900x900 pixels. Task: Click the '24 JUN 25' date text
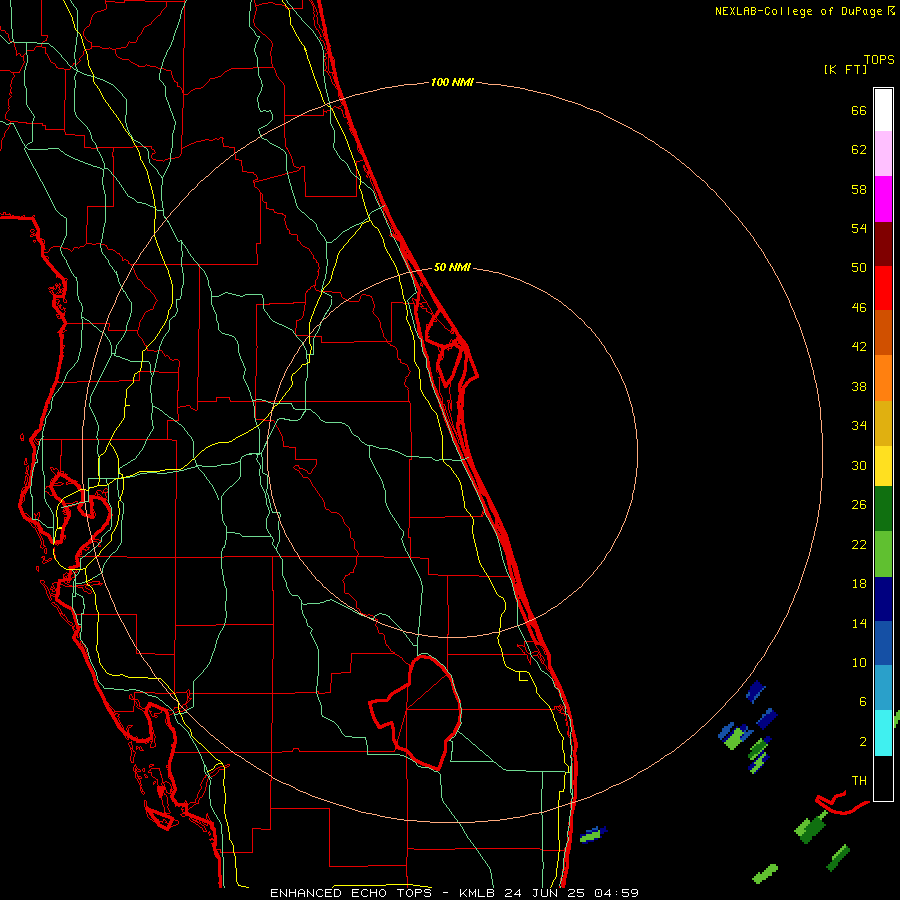click(x=544, y=893)
